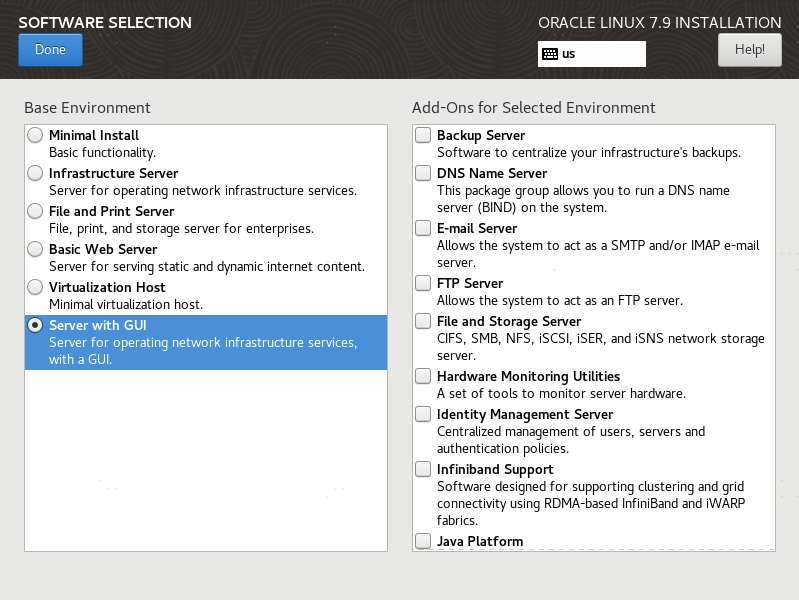The image size is (799, 600).
Task: Click the keyboard layout icon
Action: [x=549, y=54]
